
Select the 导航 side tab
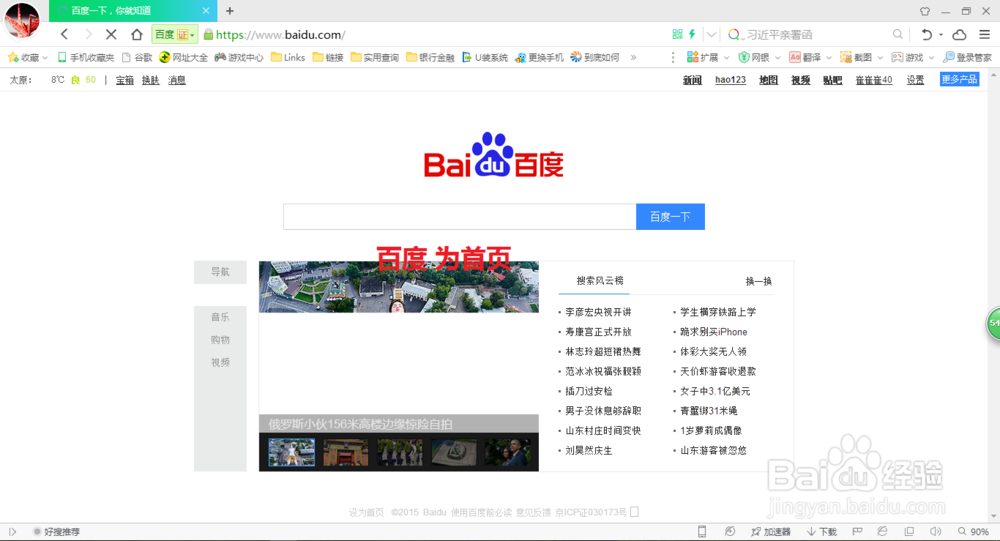tap(220, 272)
